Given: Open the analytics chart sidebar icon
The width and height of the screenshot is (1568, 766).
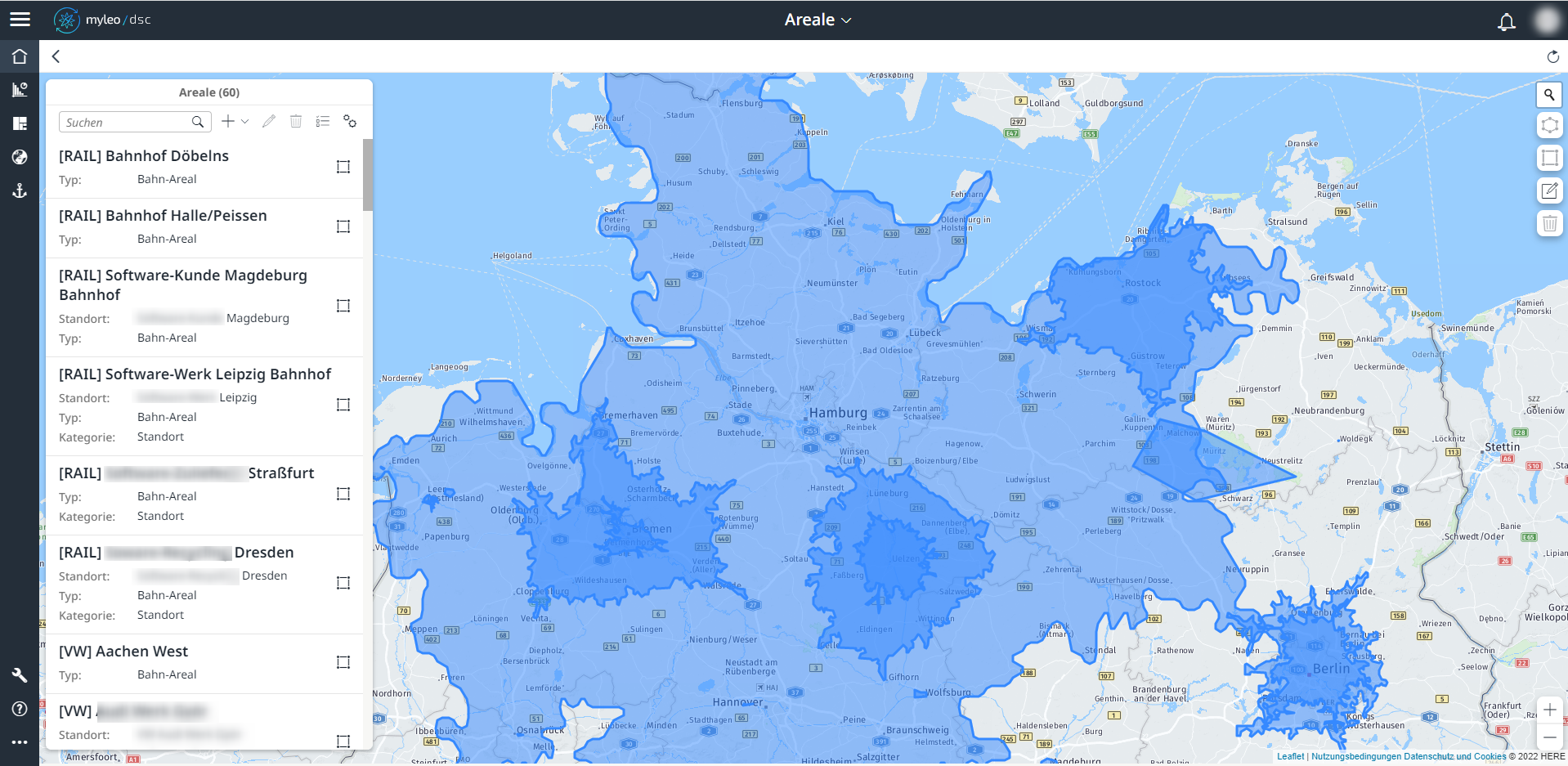Looking at the screenshot, I should 20,90.
